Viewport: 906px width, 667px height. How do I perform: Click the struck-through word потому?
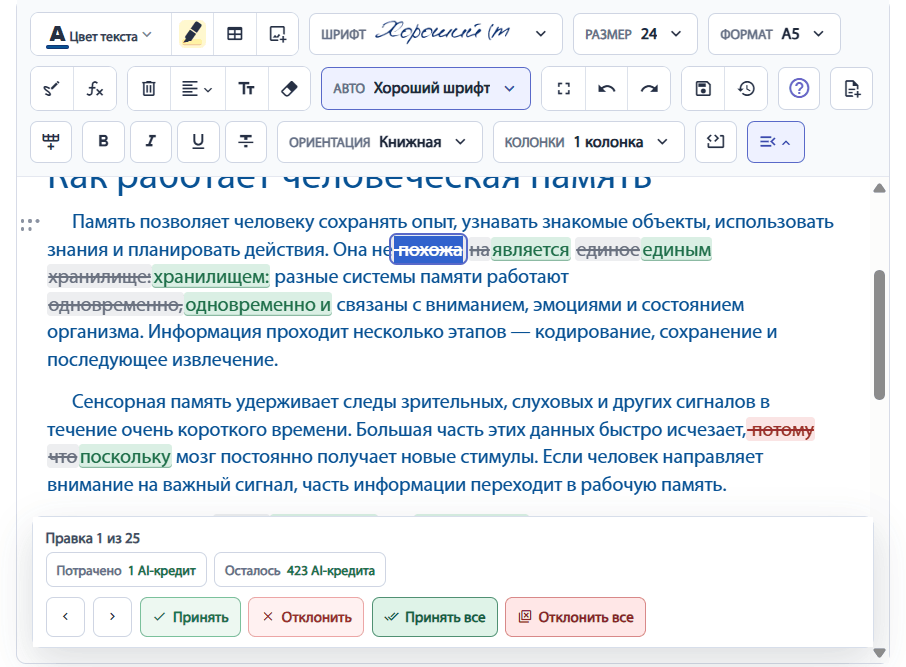coord(781,429)
